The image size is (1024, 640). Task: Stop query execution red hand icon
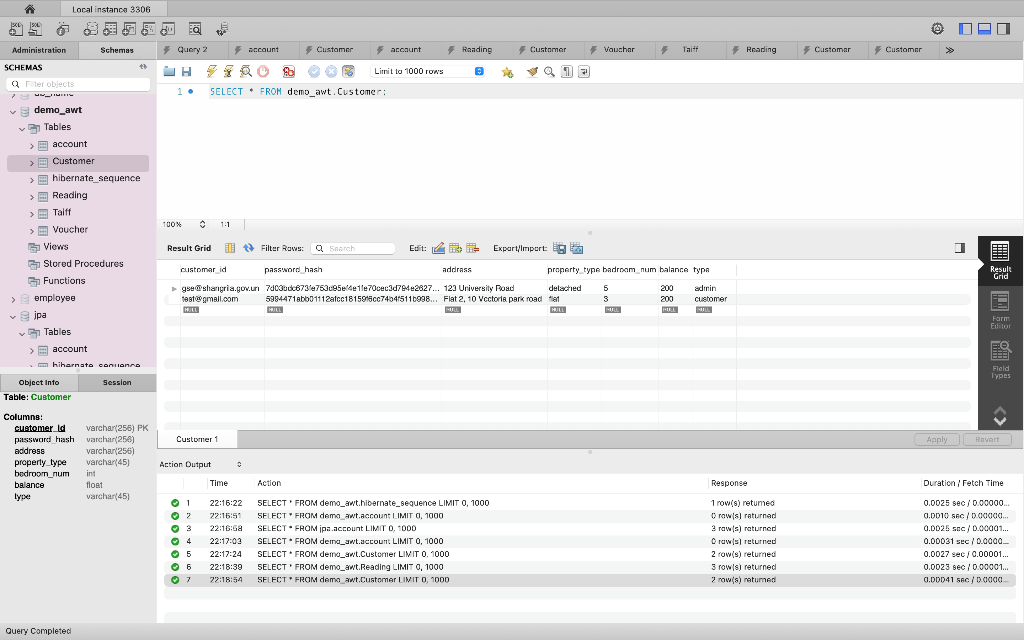coord(263,71)
